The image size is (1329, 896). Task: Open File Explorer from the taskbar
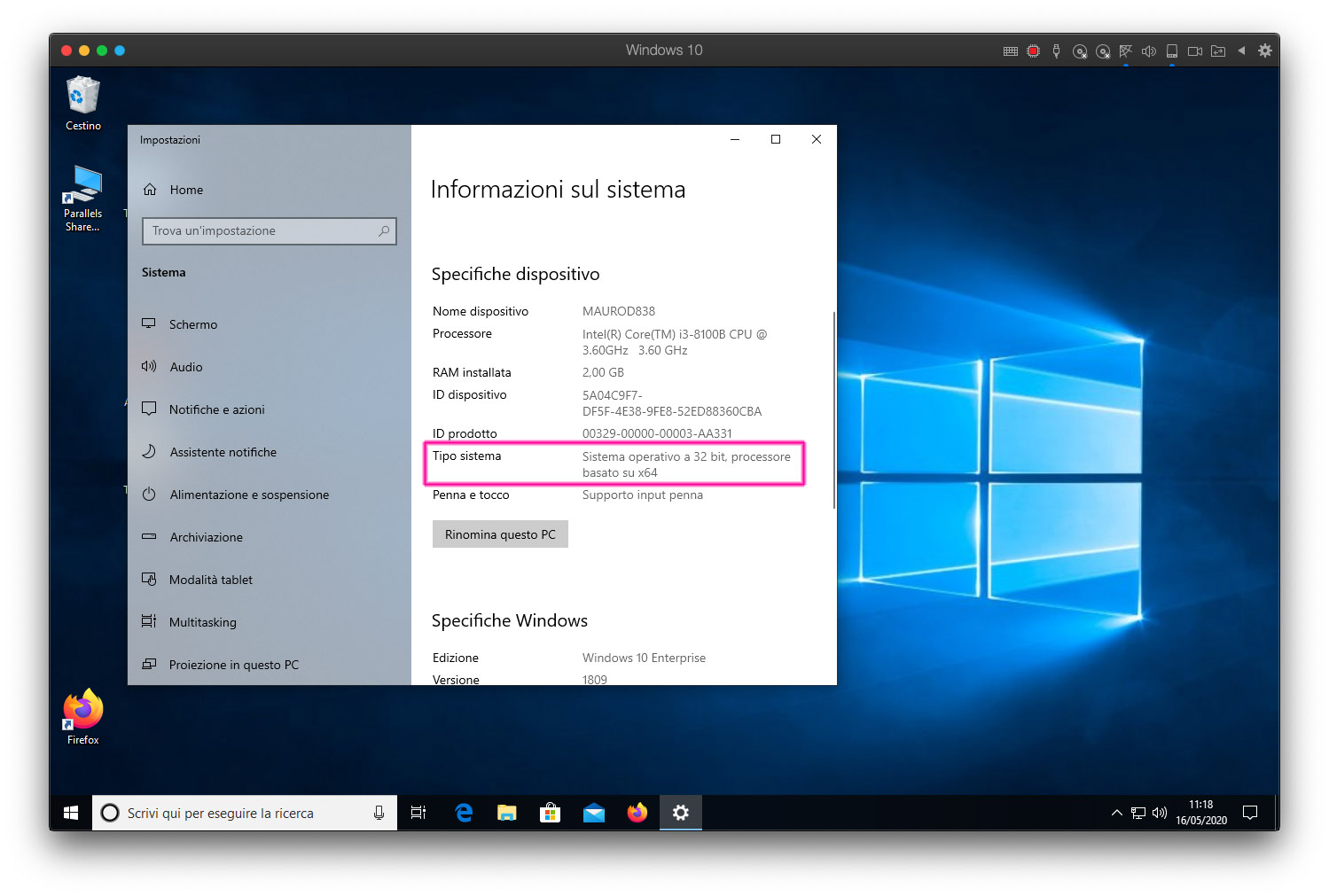[x=506, y=813]
